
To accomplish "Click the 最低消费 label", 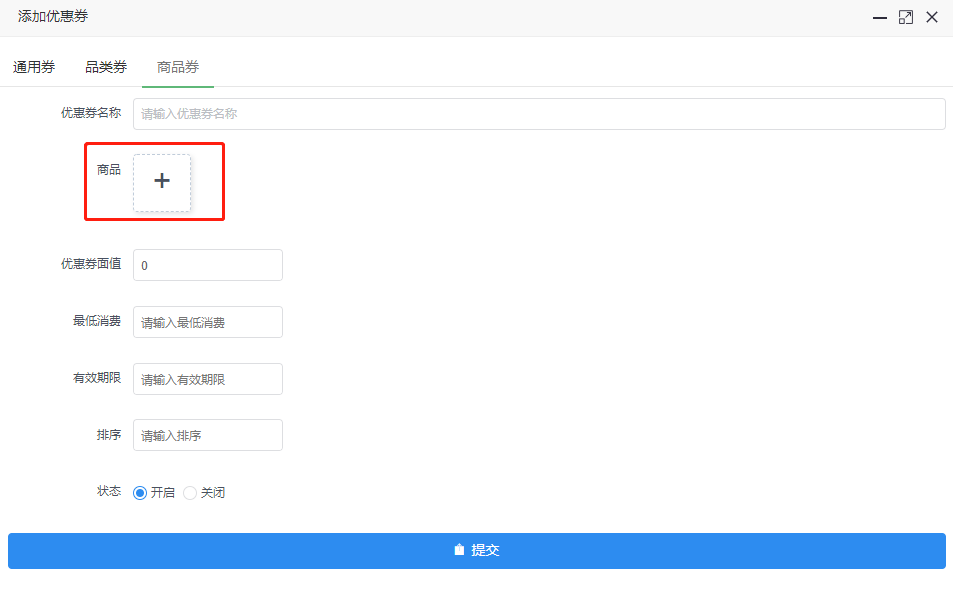I will [x=97, y=321].
